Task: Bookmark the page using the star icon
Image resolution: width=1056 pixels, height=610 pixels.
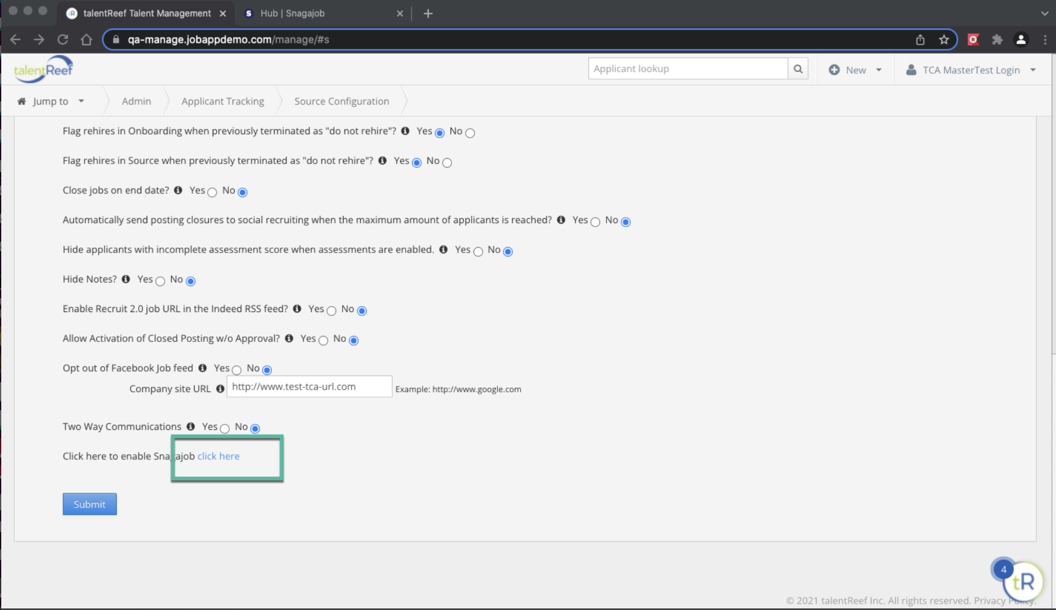Action: [944, 39]
